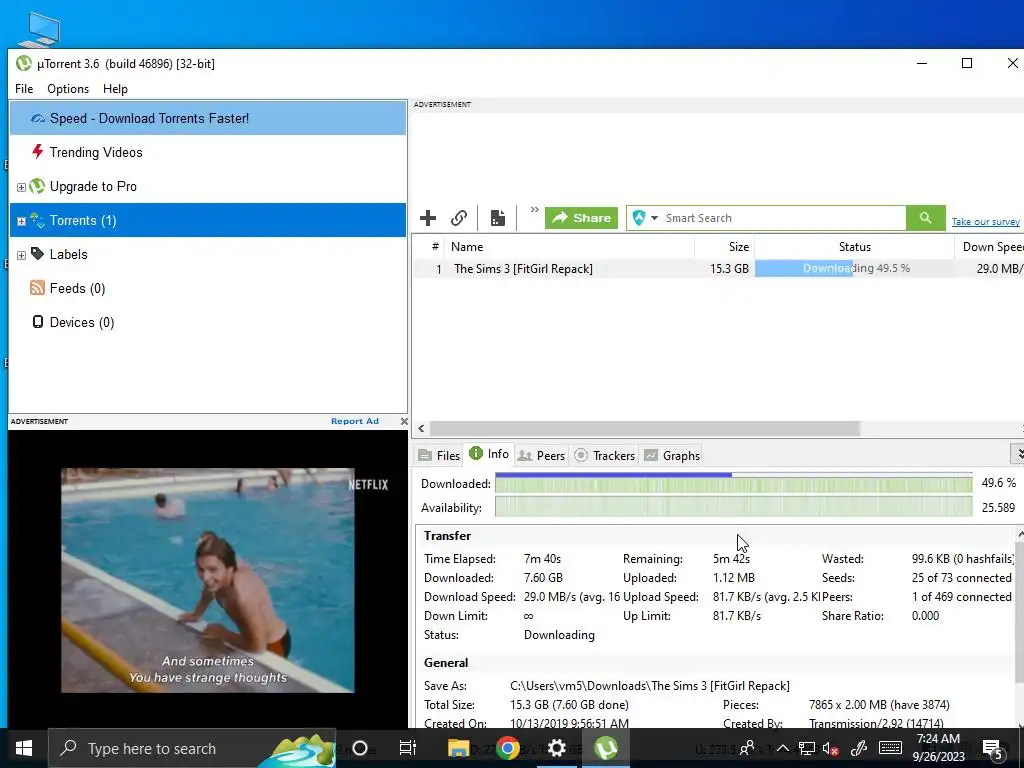Click left arrow of torrent list scrollbar
This screenshot has width=1024, height=768.
coord(421,428)
